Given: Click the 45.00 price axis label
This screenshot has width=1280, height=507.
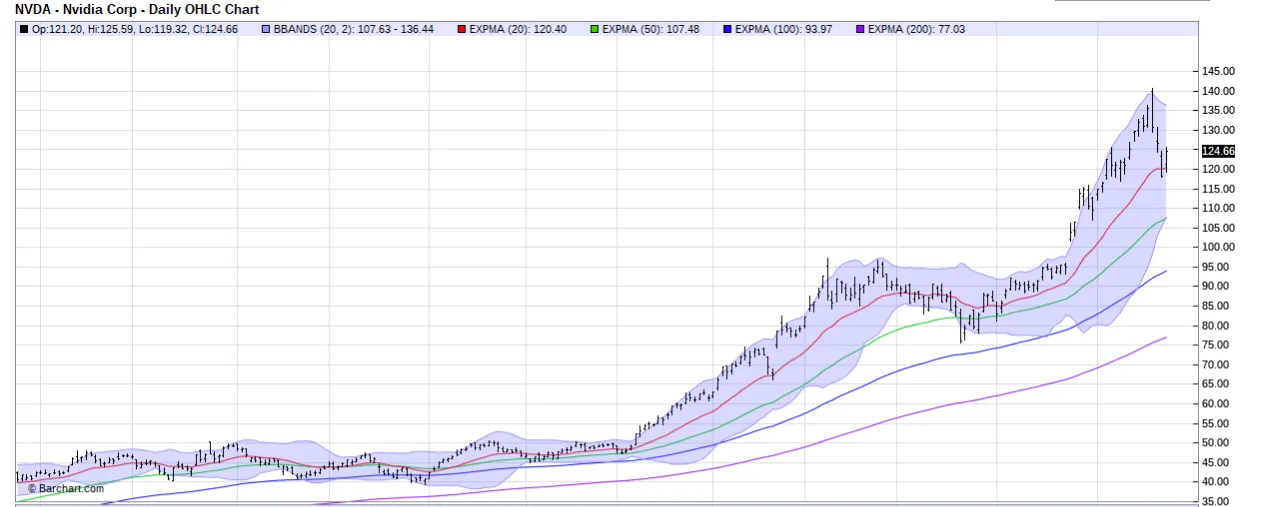Looking at the screenshot, I should click(1218, 462).
